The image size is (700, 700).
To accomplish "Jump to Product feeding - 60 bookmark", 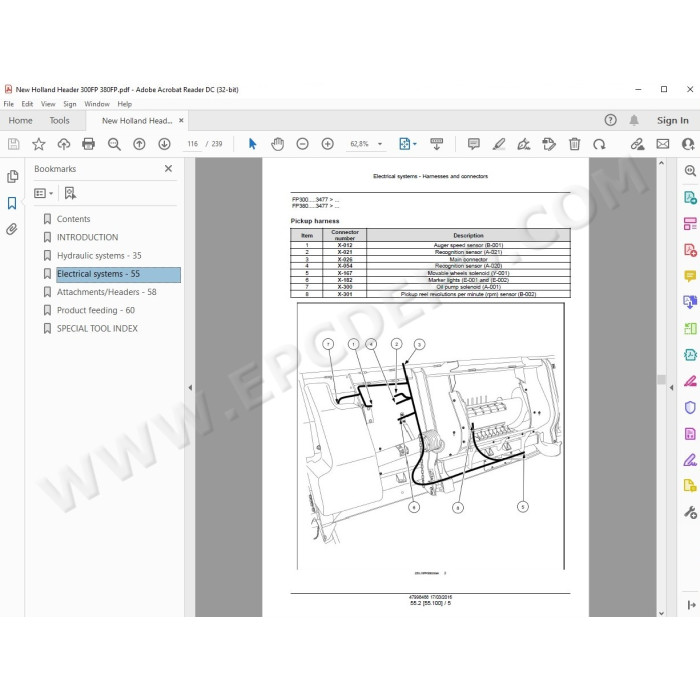I will pyautogui.click(x=96, y=310).
